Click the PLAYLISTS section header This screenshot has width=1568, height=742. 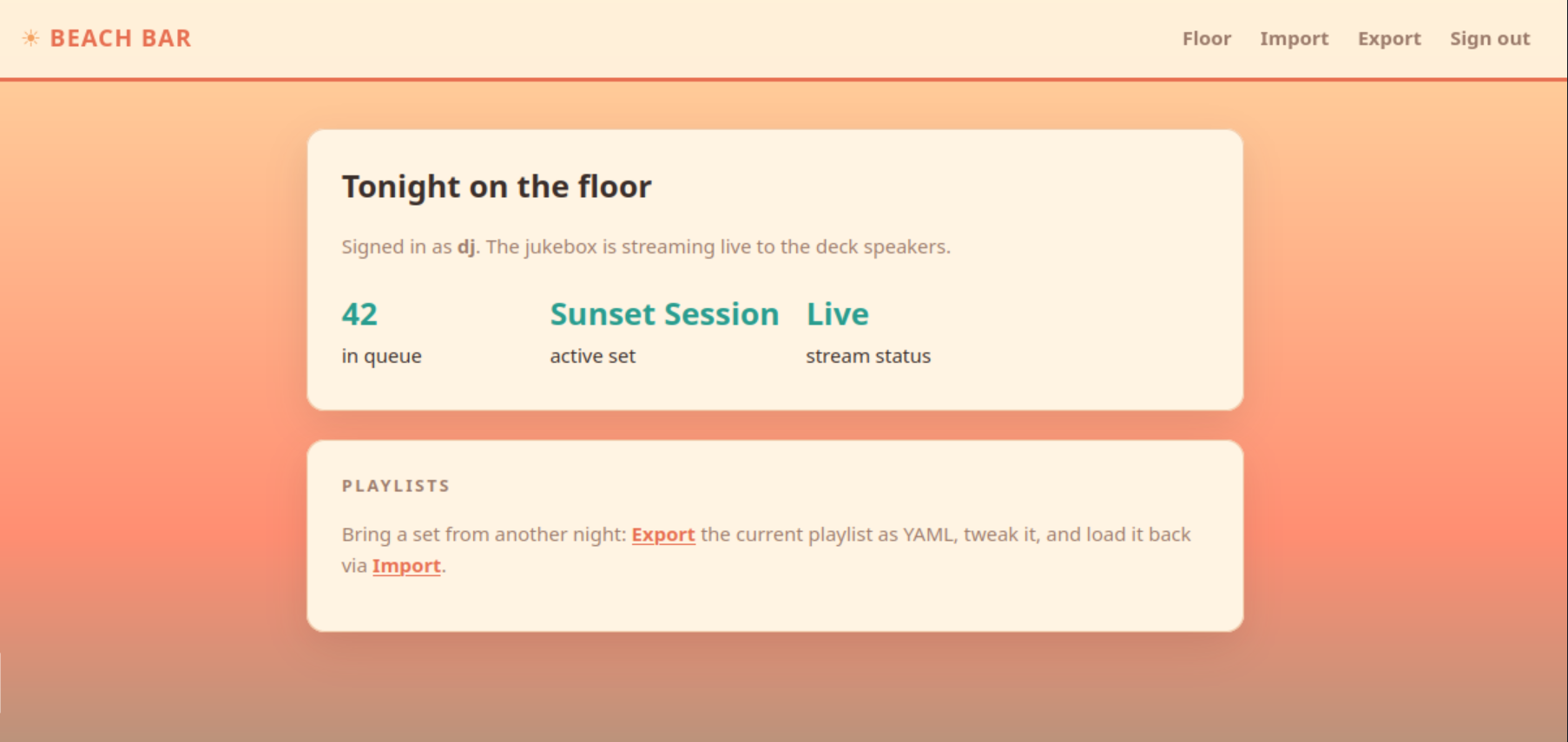[x=396, y=486]
